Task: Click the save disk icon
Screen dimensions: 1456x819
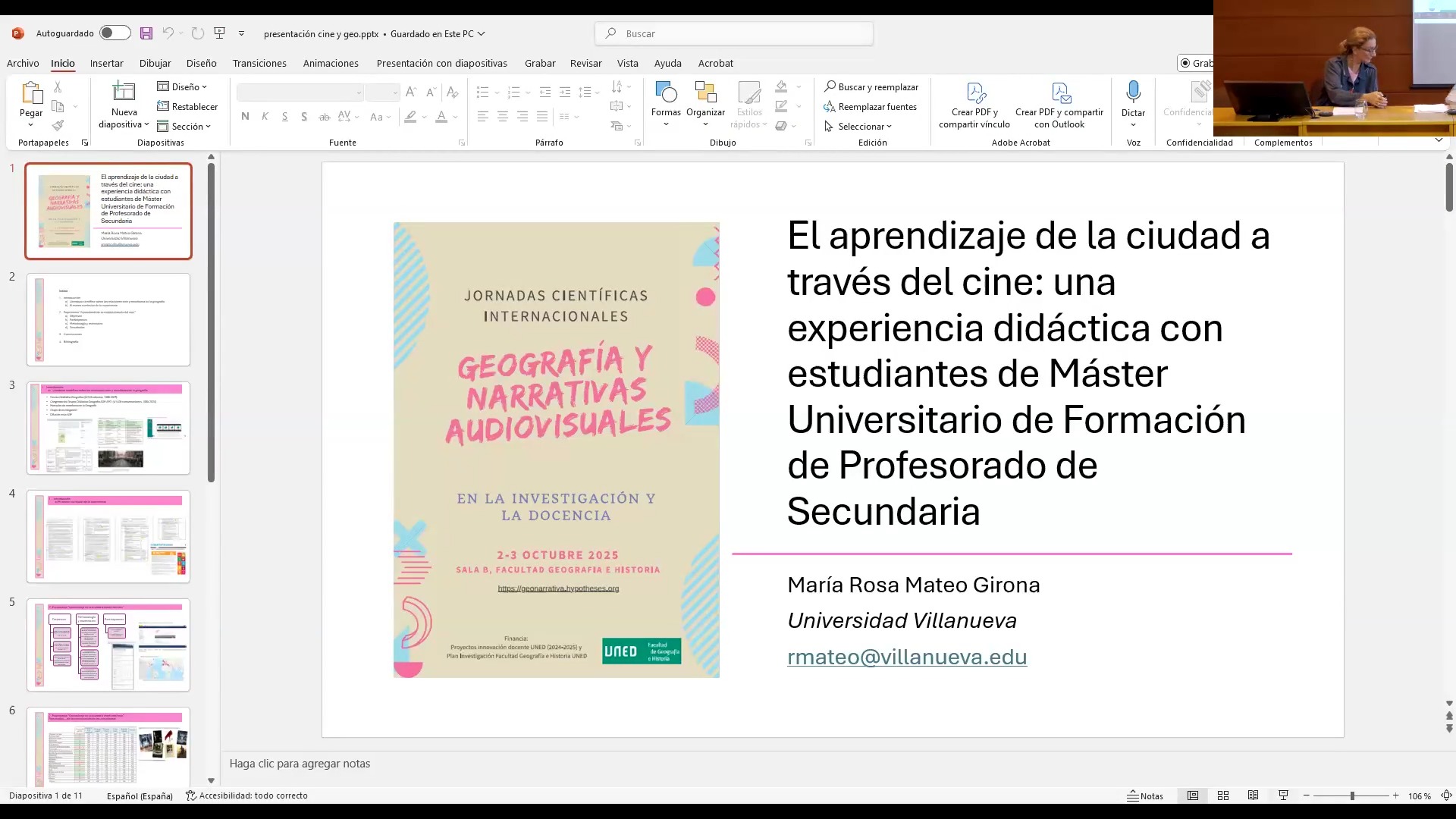Action: coord(146,33)
